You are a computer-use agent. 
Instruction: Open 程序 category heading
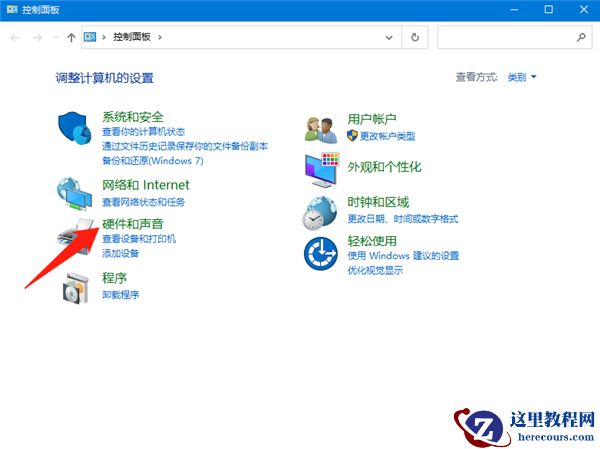tap(114, 278)
